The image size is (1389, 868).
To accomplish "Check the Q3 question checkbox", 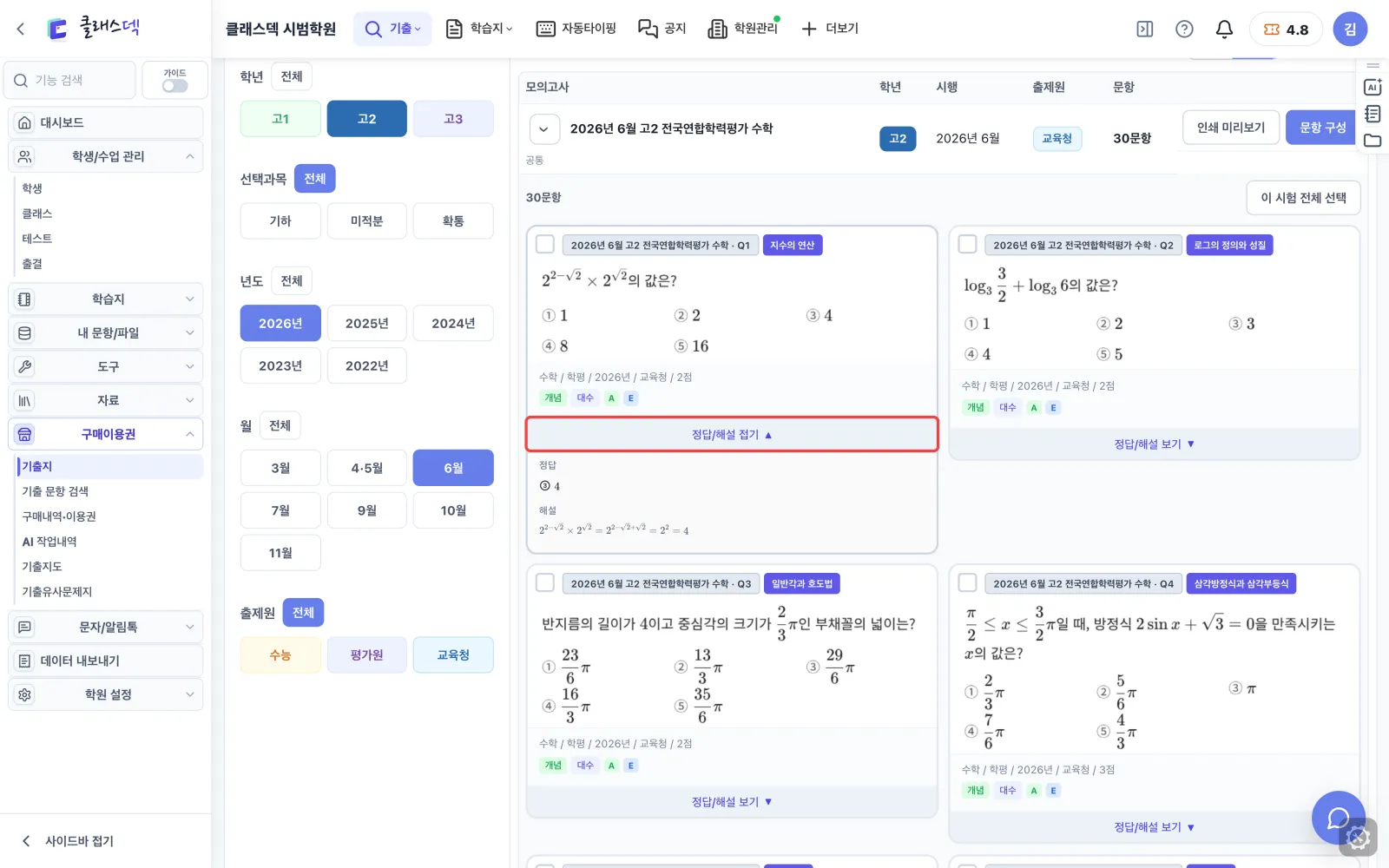I will coord(545,582).
